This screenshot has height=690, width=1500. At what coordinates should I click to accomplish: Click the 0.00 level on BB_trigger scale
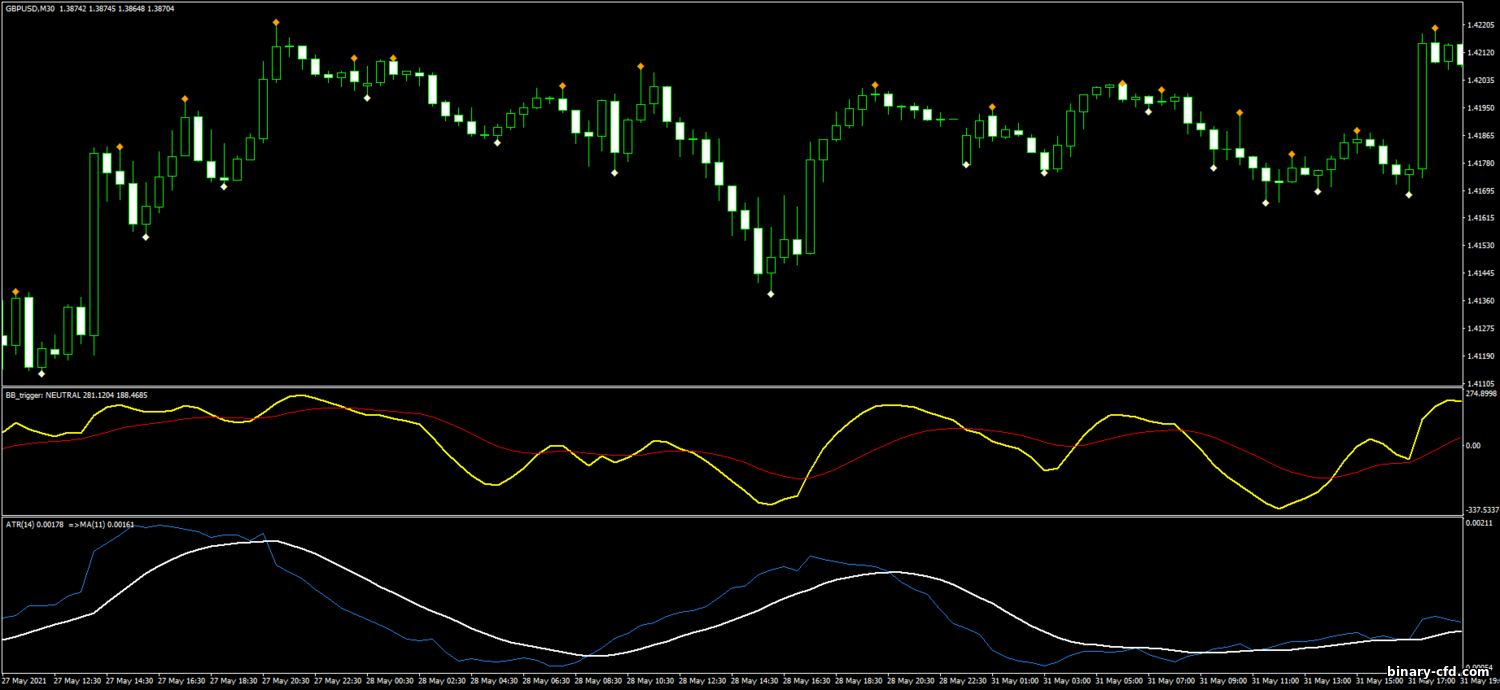click(1475, 446)
